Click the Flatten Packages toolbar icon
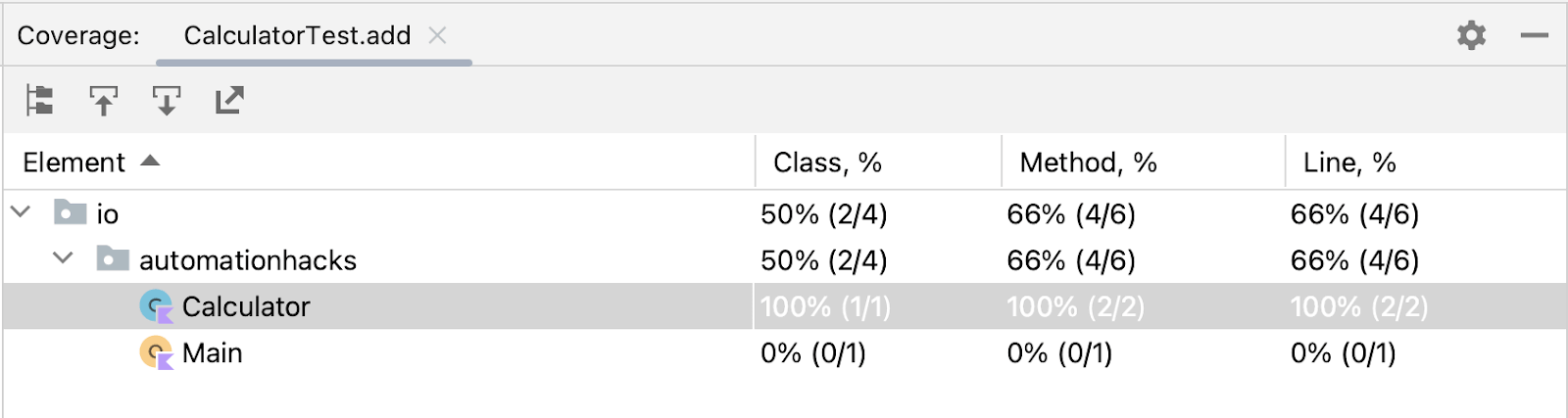The image size is (1568, 418). (x=40, y=100)
